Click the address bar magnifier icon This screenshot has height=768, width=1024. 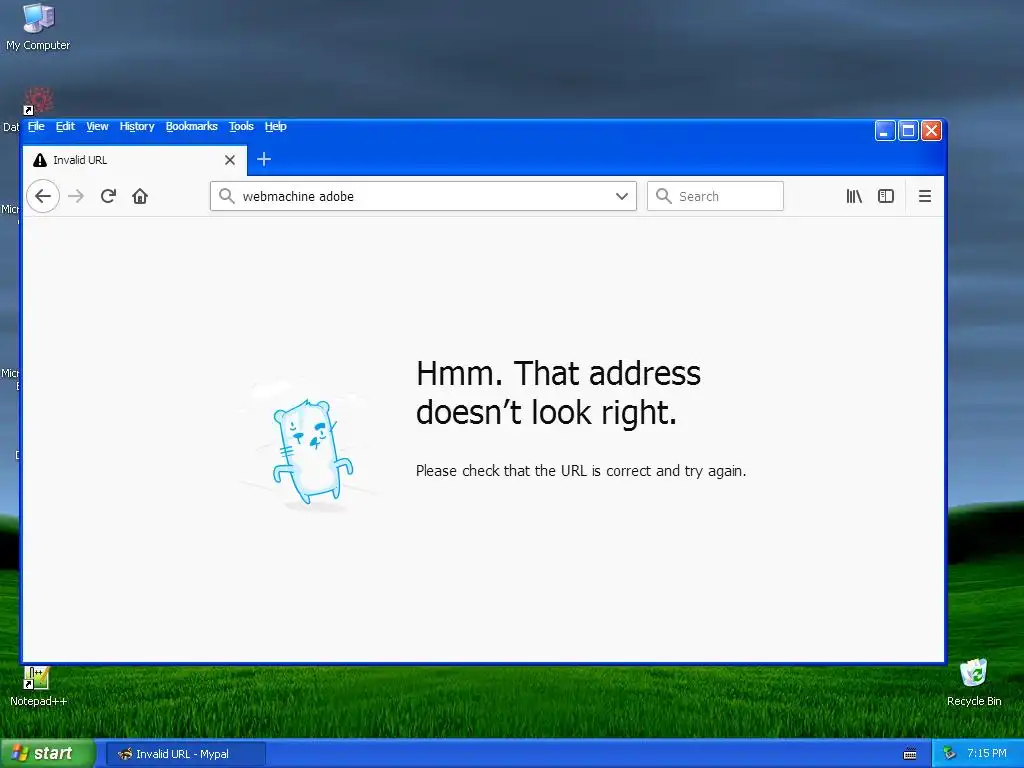pos(227,196)
